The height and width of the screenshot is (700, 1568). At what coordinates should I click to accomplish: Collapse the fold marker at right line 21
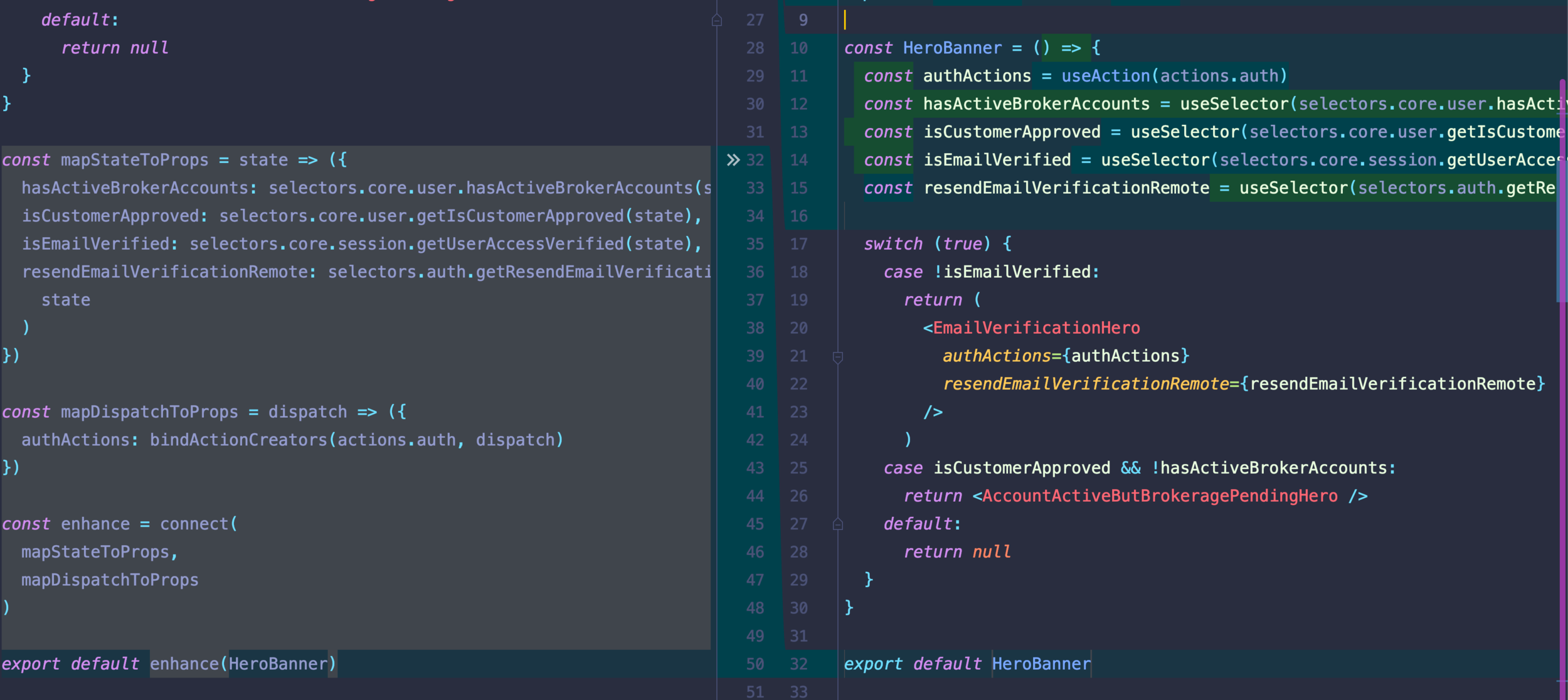tap(837, 357)
